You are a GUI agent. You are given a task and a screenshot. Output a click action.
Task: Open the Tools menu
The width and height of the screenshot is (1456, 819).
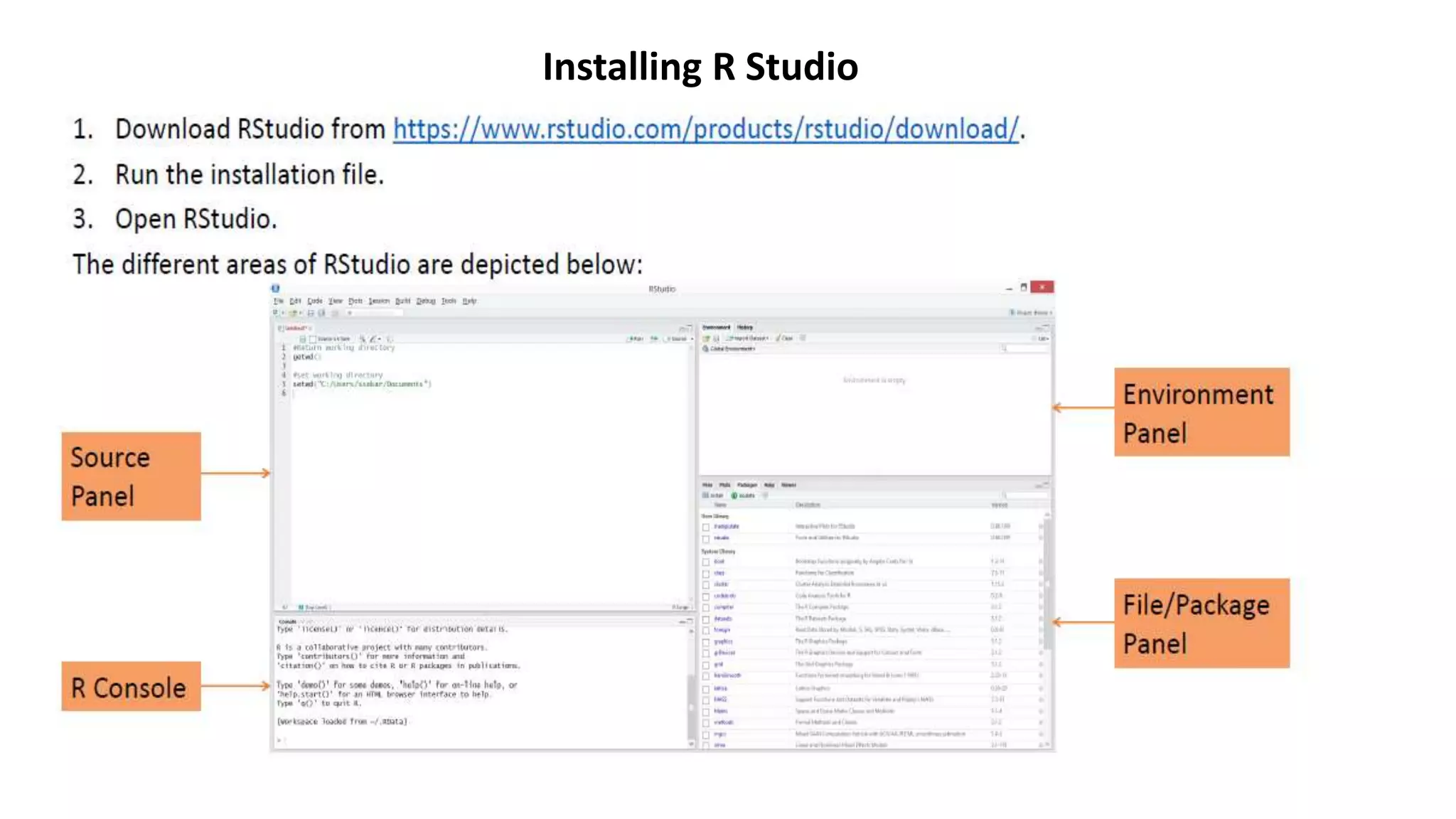[x=449, y=301]
